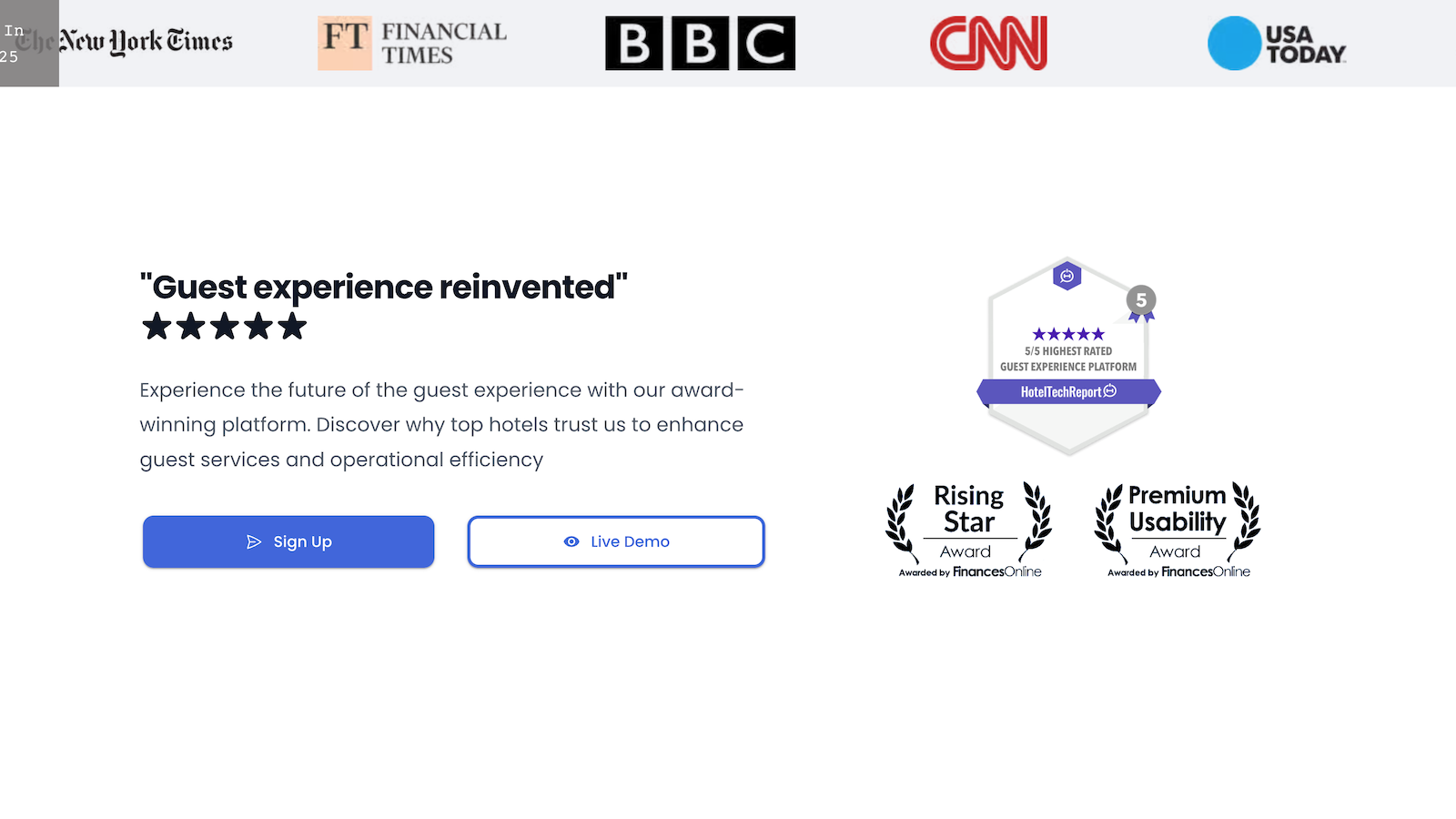Screen dimensions: 1456x819
Task: Click the CNN logo
Action: [x=988, y=43]
